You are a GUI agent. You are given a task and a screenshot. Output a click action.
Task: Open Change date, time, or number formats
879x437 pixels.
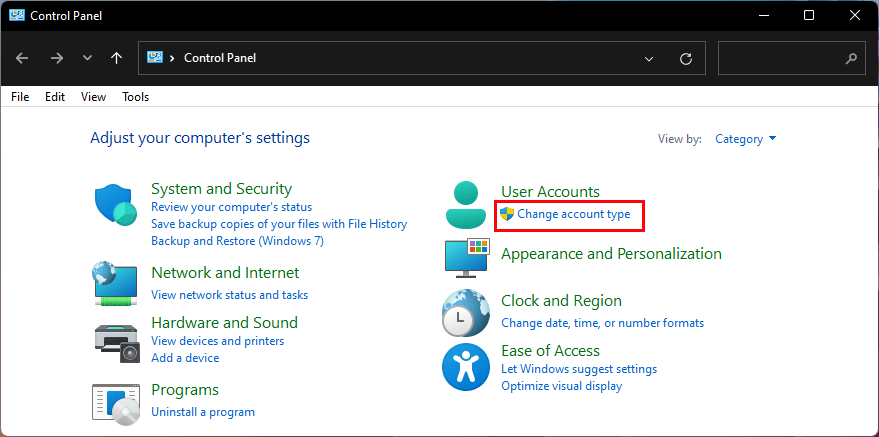tap(603, 323)
